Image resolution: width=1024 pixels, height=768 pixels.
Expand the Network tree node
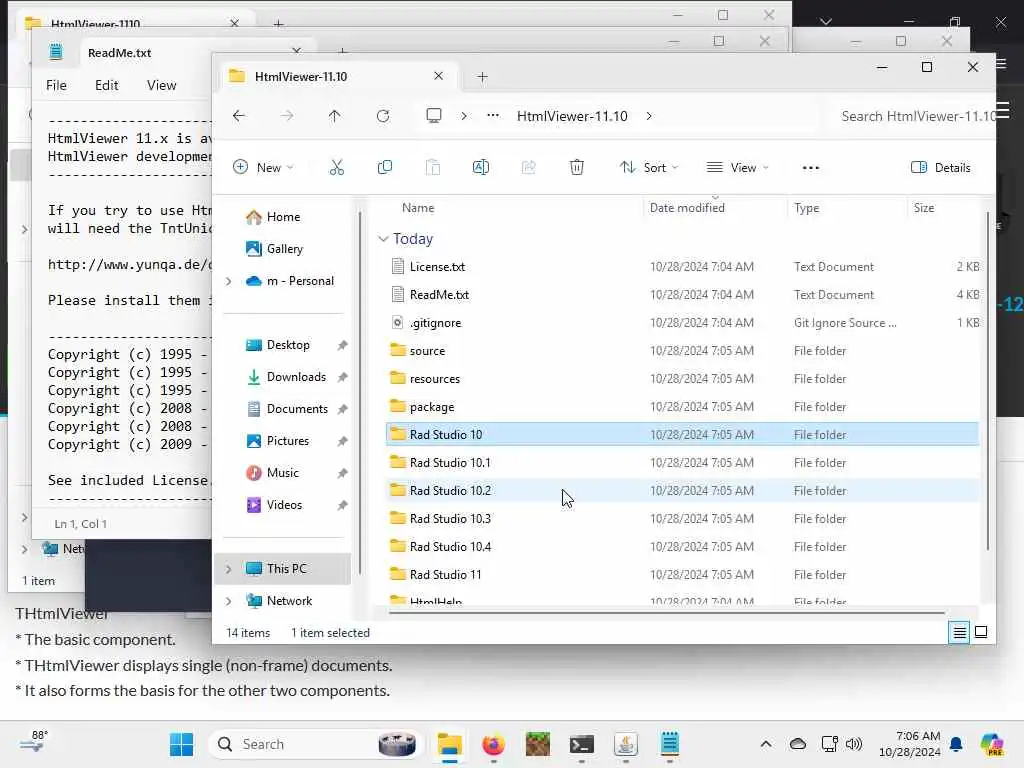click(x=229, y=601)
